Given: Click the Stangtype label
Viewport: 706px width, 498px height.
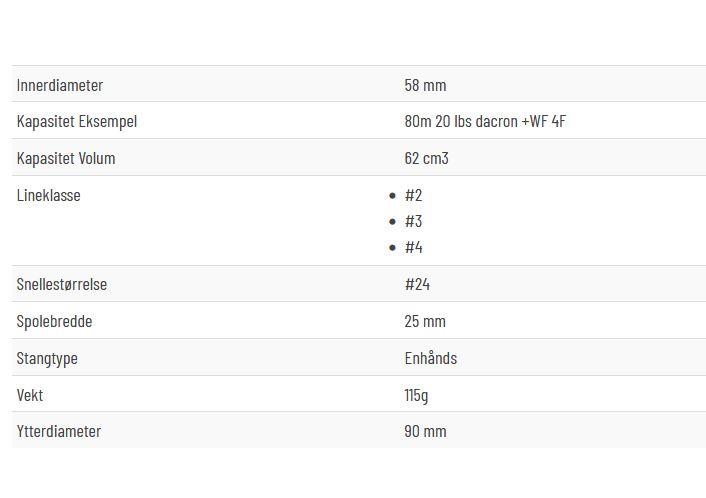Looking at the screenshot, I should (47, 358).
